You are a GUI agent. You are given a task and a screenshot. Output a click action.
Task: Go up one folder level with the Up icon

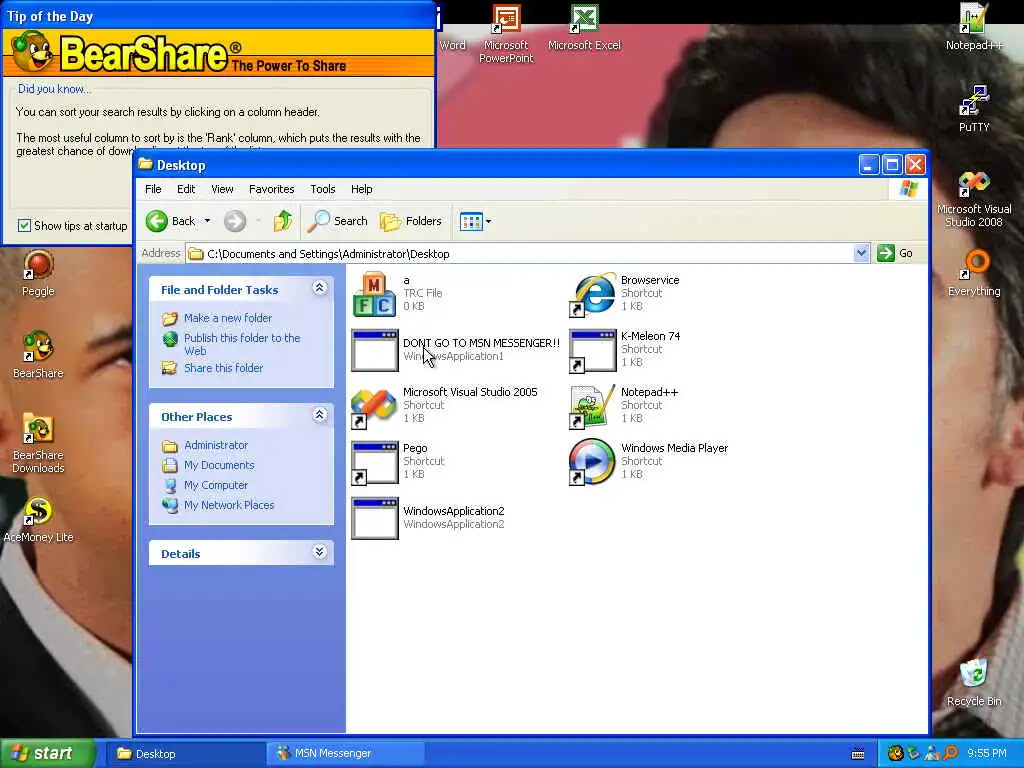[x=283, y=221]
